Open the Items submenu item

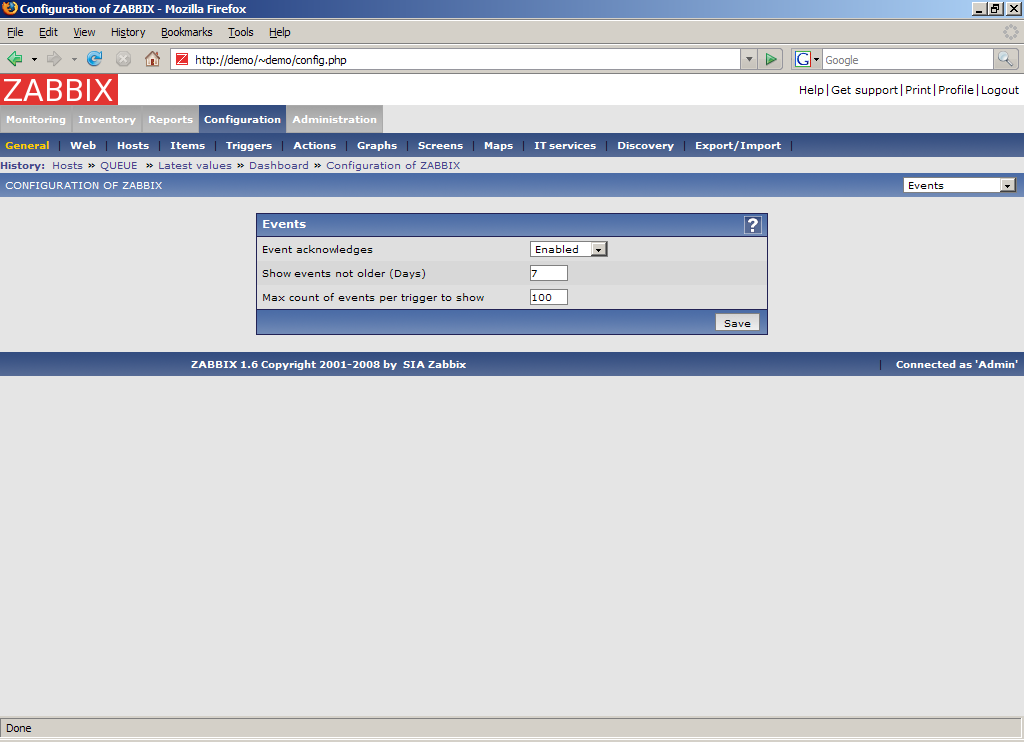(187, 146)
